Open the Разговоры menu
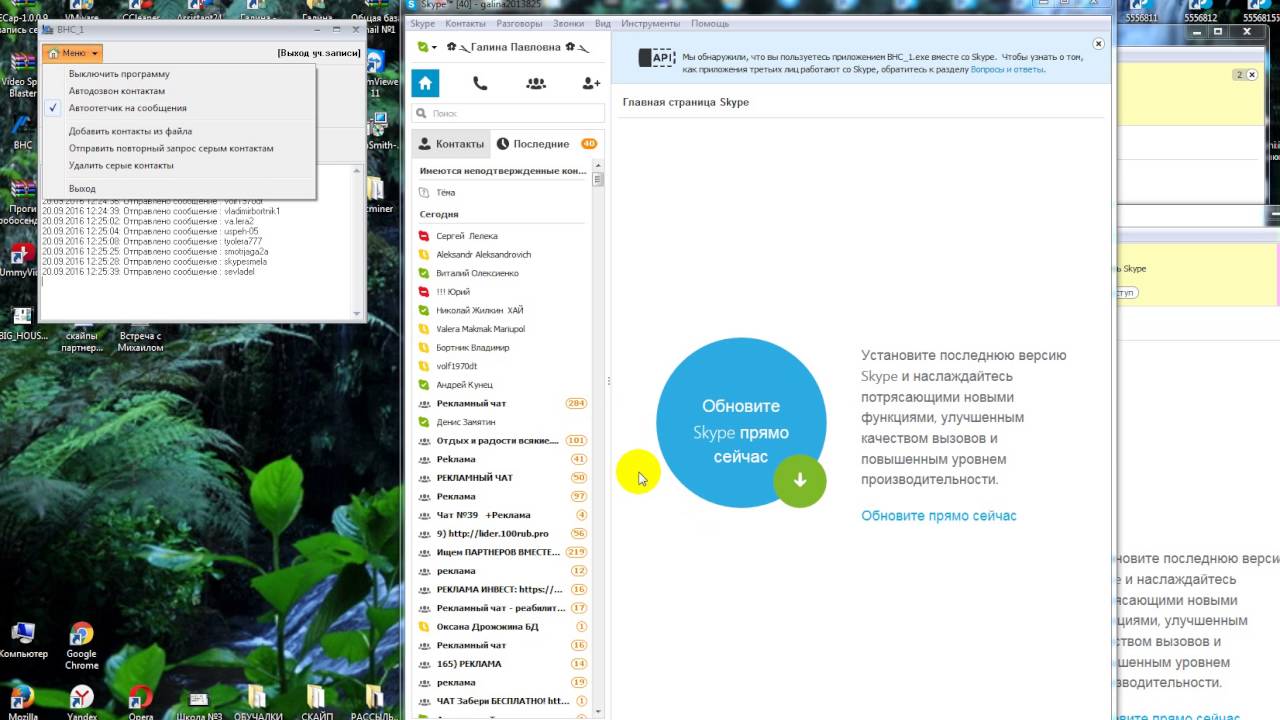1280x720 pixels. click(519, 23)
